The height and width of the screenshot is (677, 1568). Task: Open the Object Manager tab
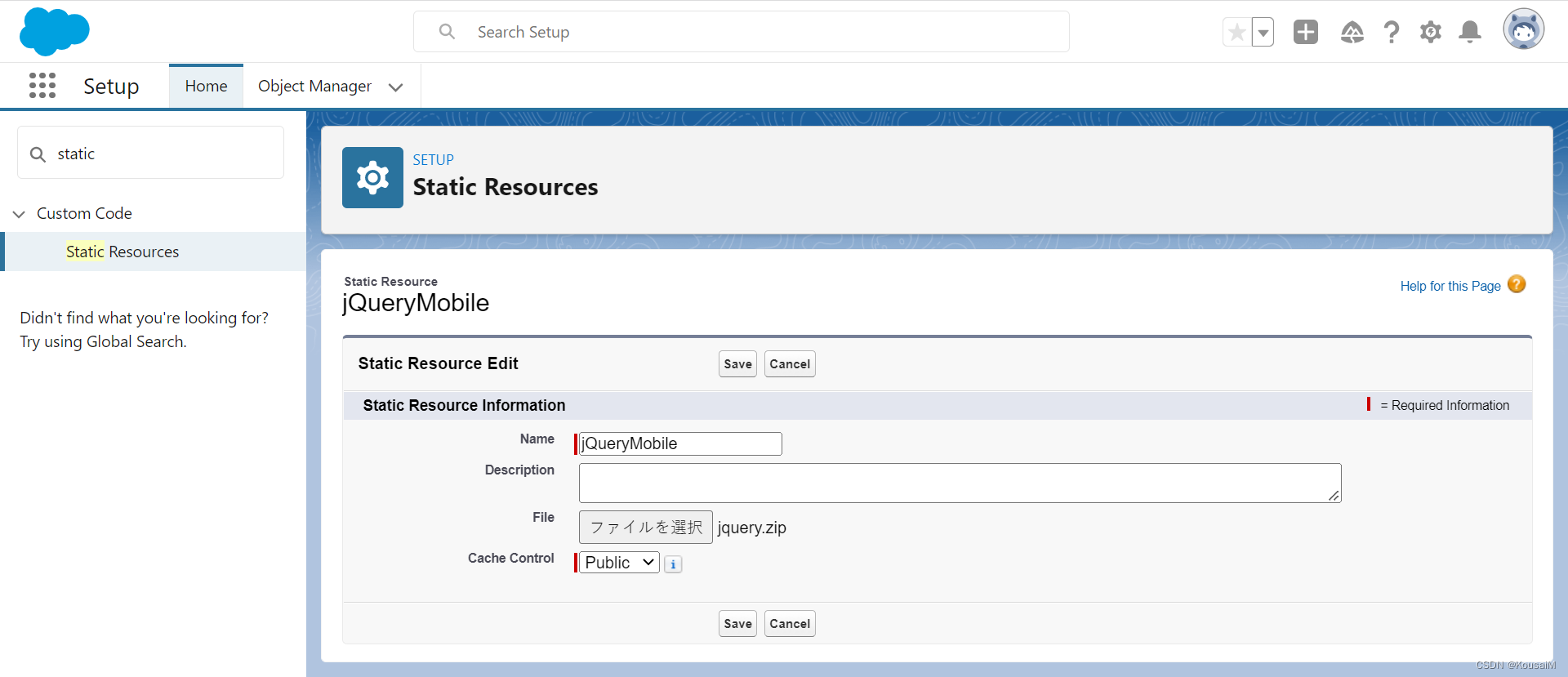pos(314,86)
